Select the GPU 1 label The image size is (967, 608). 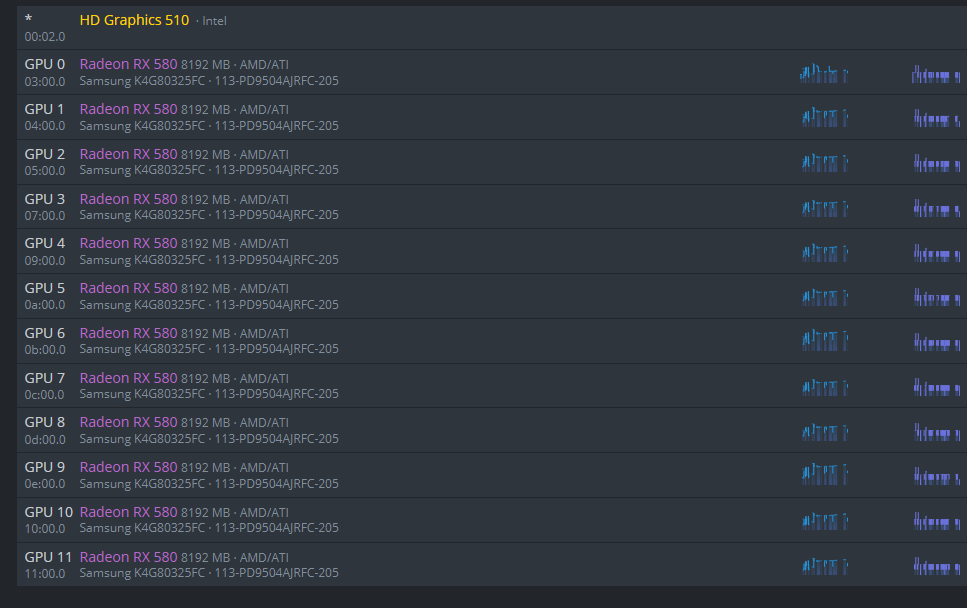pos(45,109)
